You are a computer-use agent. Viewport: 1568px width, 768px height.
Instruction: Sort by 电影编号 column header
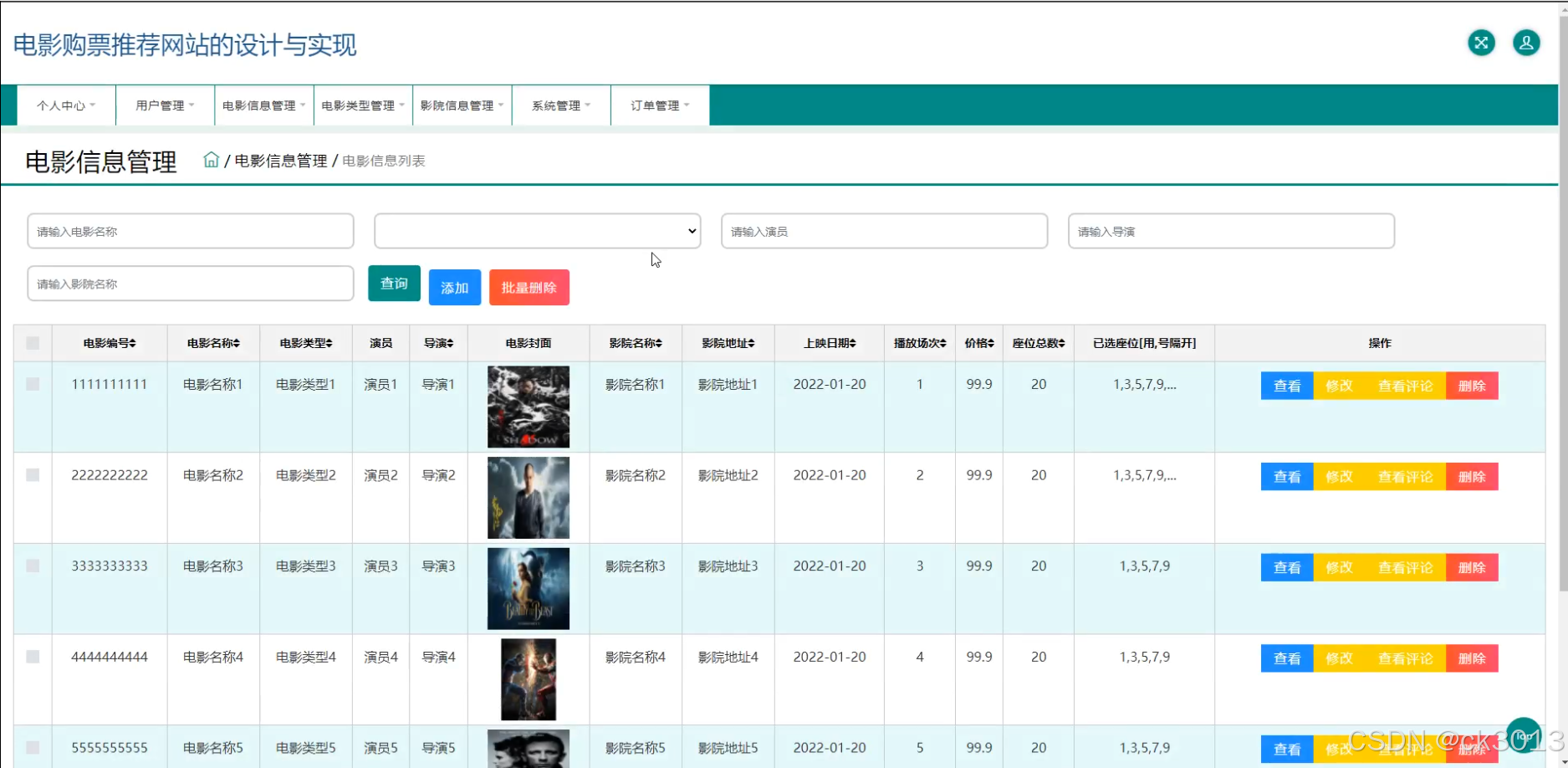click(110, 343)
